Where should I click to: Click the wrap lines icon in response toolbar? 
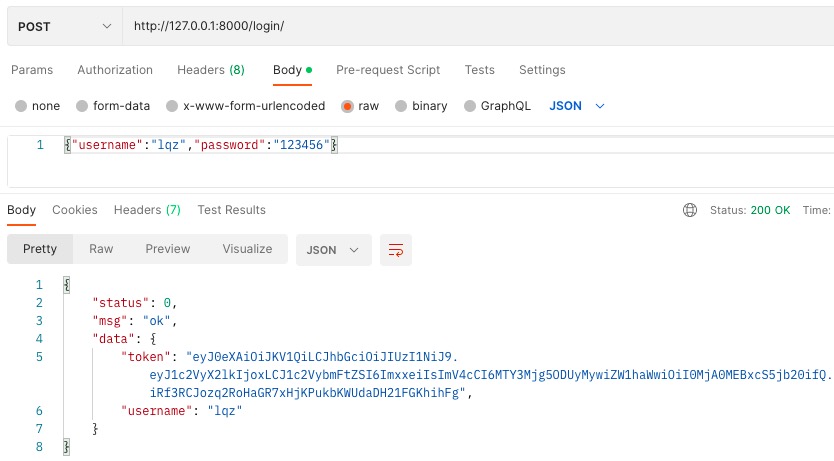396,250
